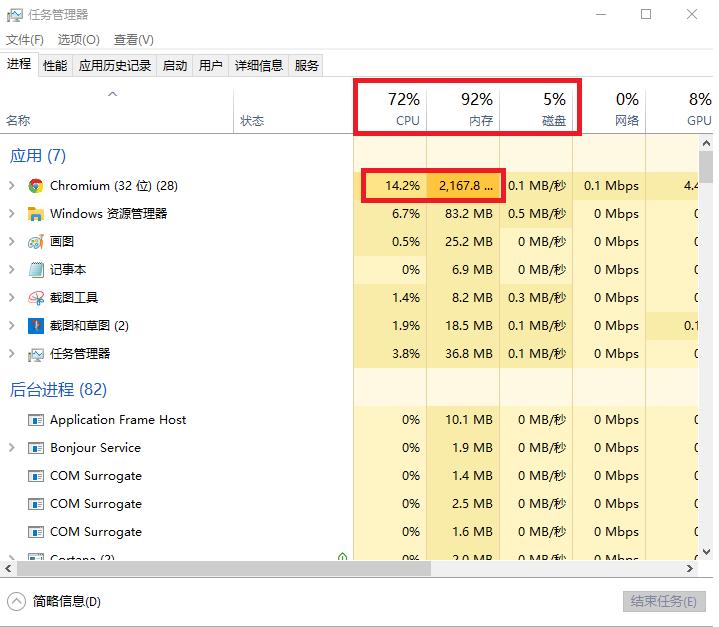Select the Application Frame Host row name
The width and height of the screenshot is (719, 627).
point(118,420)
